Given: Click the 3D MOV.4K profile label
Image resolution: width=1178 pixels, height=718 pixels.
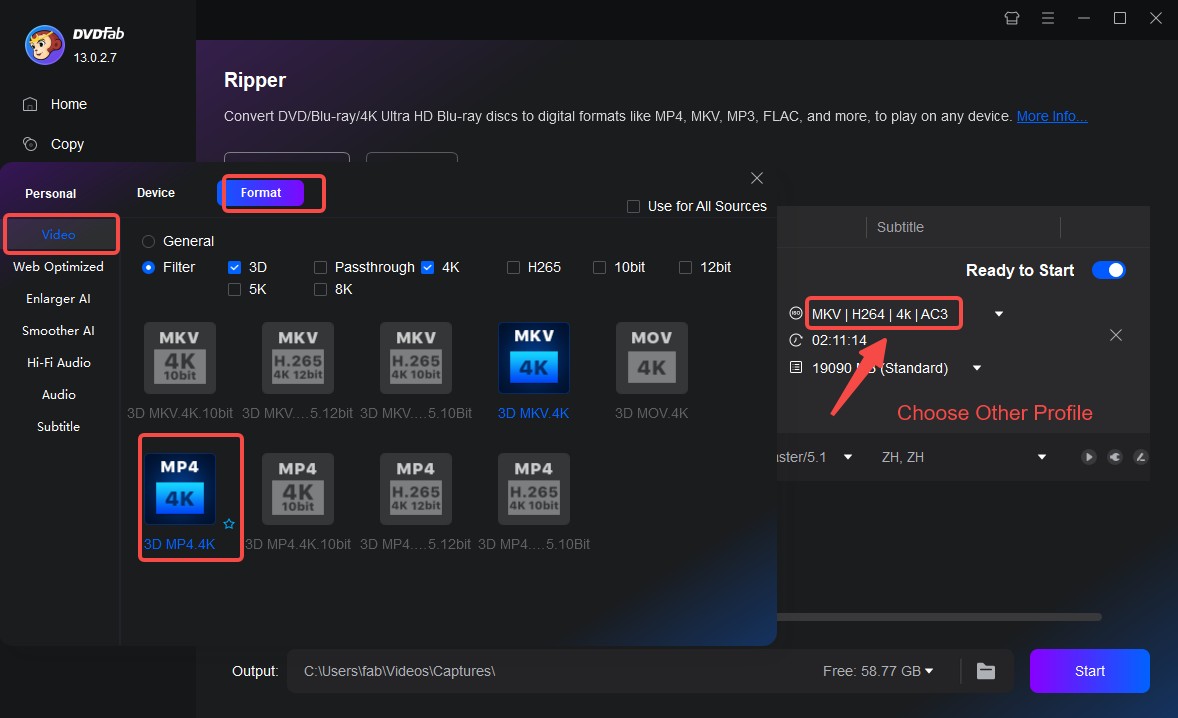Looking at the screenshot, I should click(651, 413).
